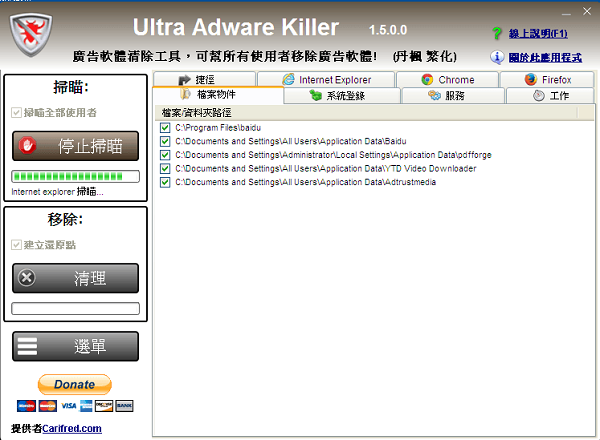Switch to the Internet Explorer tab
Viewport: 600px width, 440px height.
point(326,79)
